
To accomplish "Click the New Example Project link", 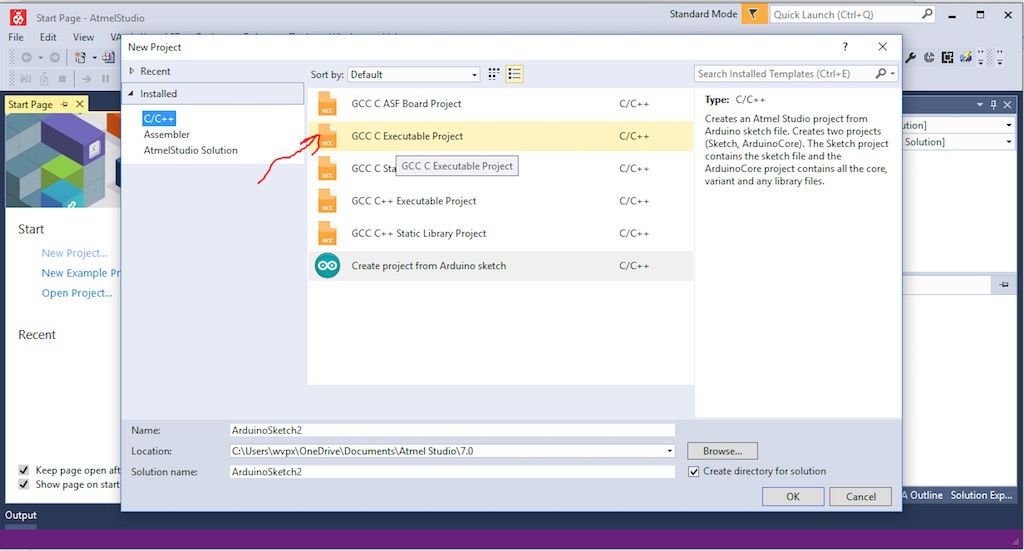I will pos(80,273).
